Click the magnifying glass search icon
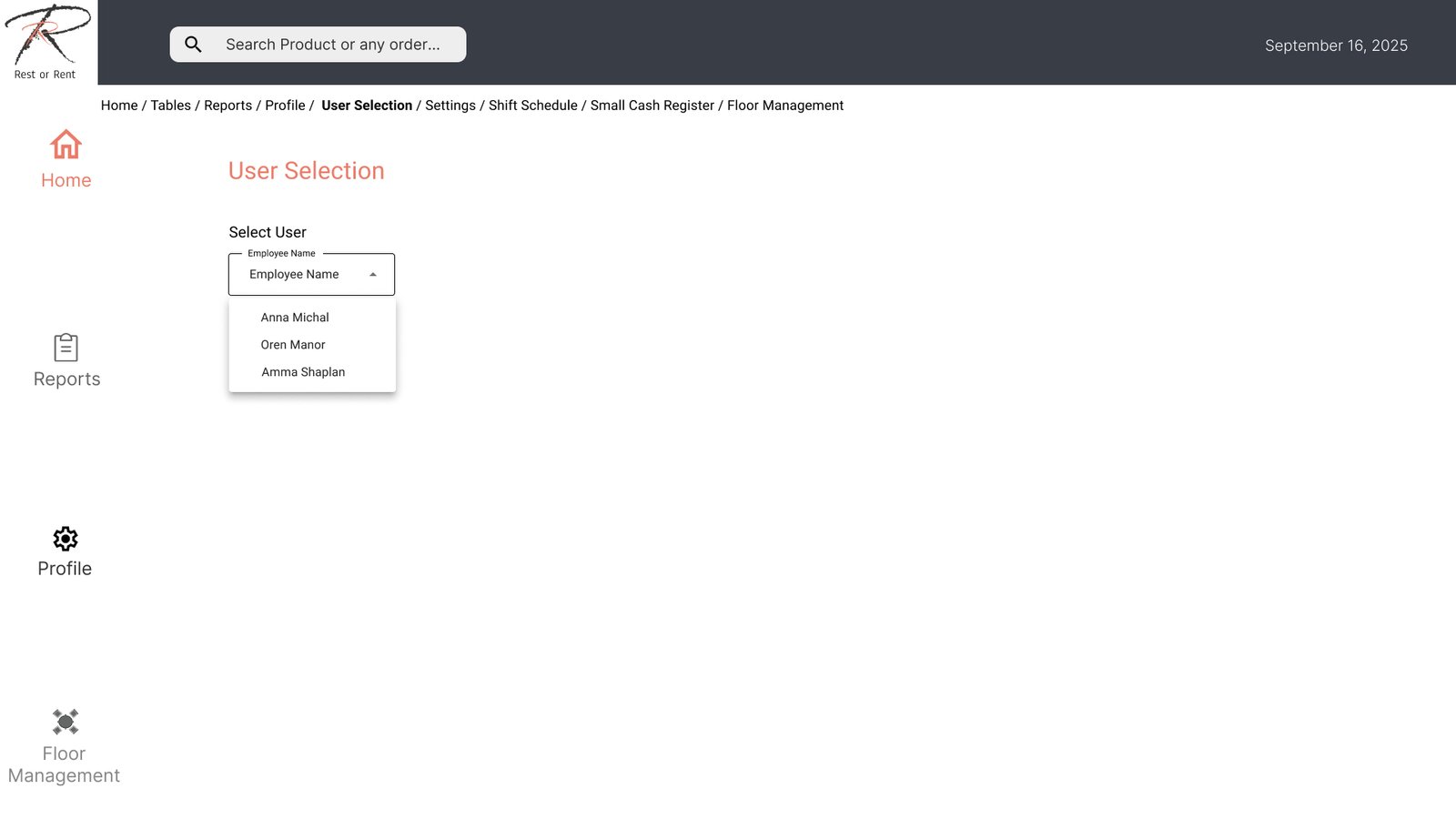The width and height of the screenshot is (1456, 819). (x=193, y=45)
